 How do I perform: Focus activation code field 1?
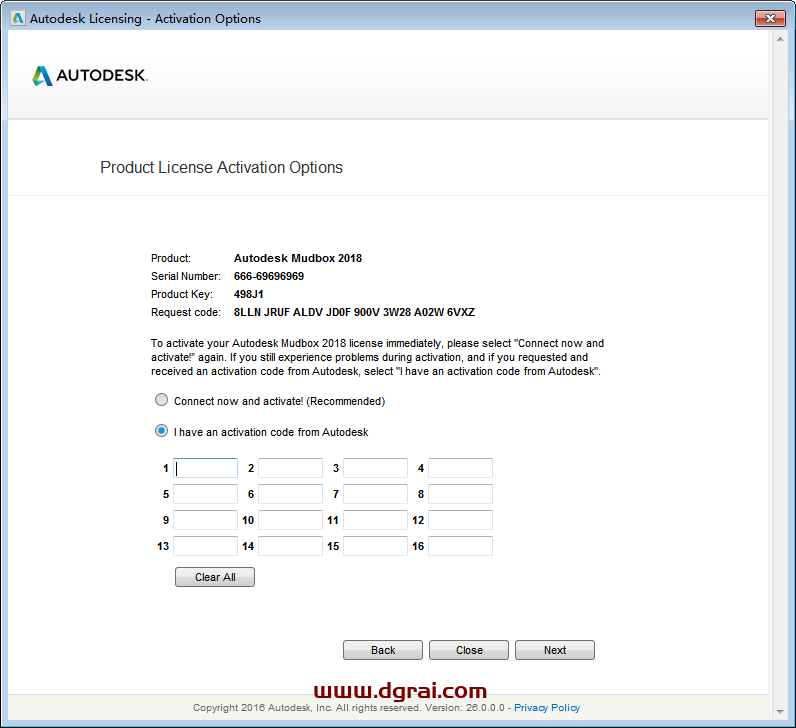pos(206,468)
